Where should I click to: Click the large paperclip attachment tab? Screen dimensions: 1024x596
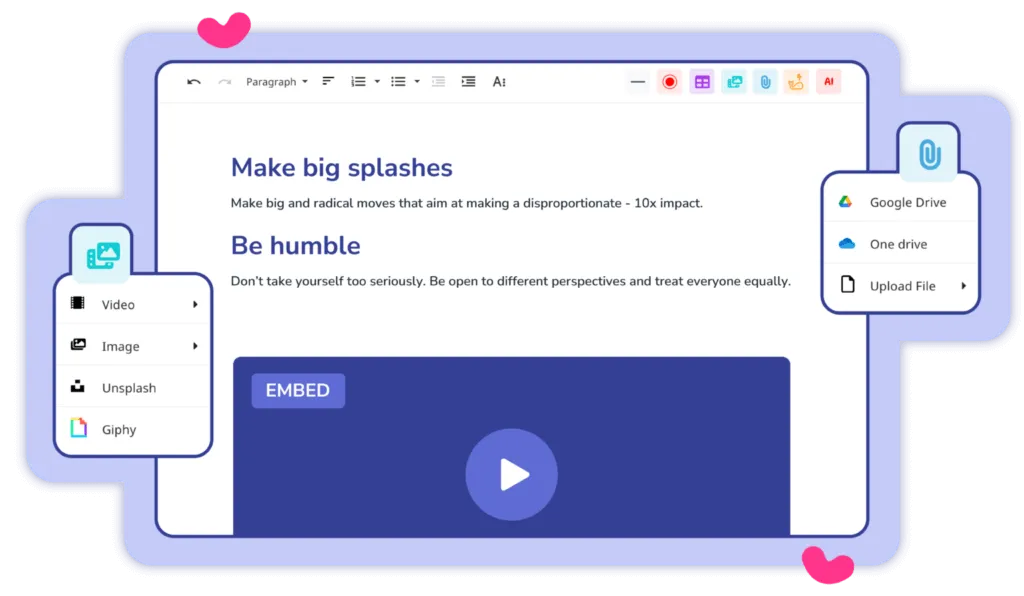coord(929,154)
